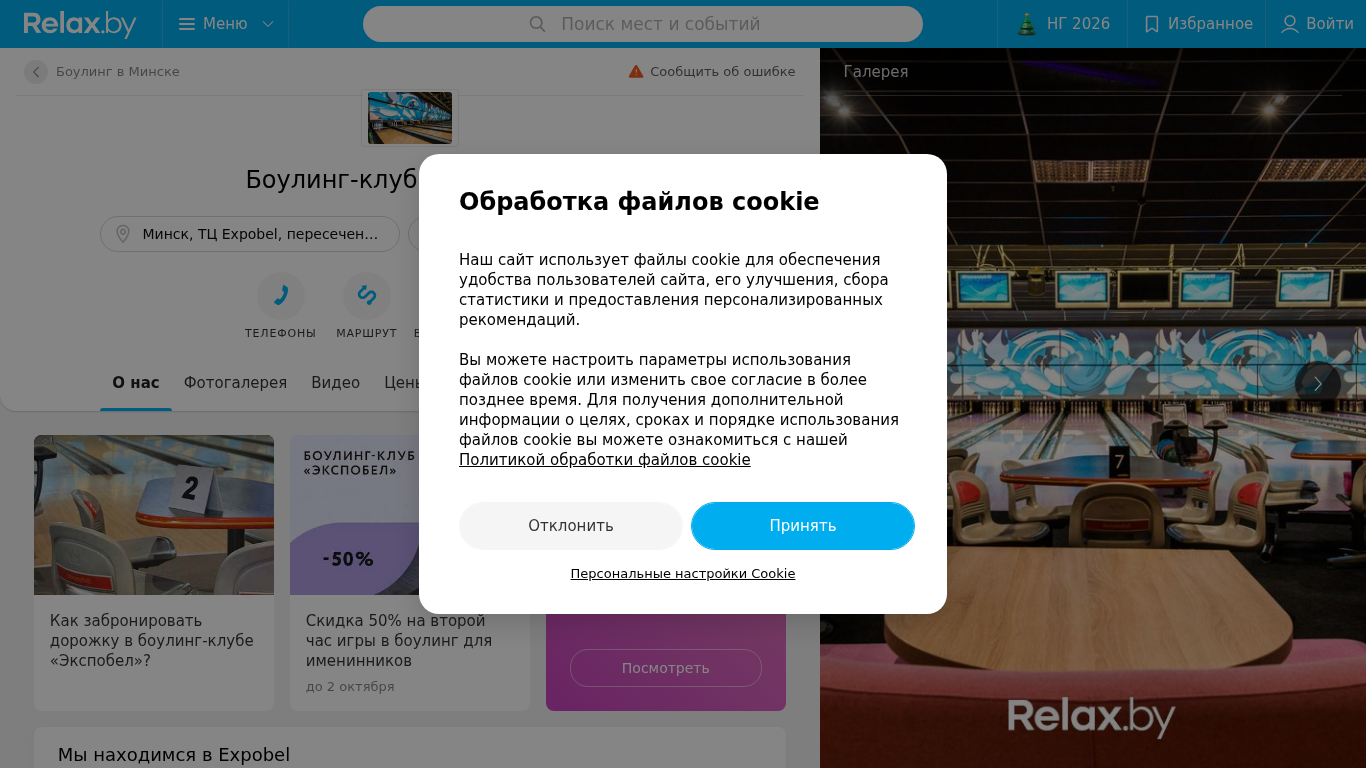Open the Телефоны phone icon
The width and height of the screenshot is (1366, 768).
click(281, 296)
